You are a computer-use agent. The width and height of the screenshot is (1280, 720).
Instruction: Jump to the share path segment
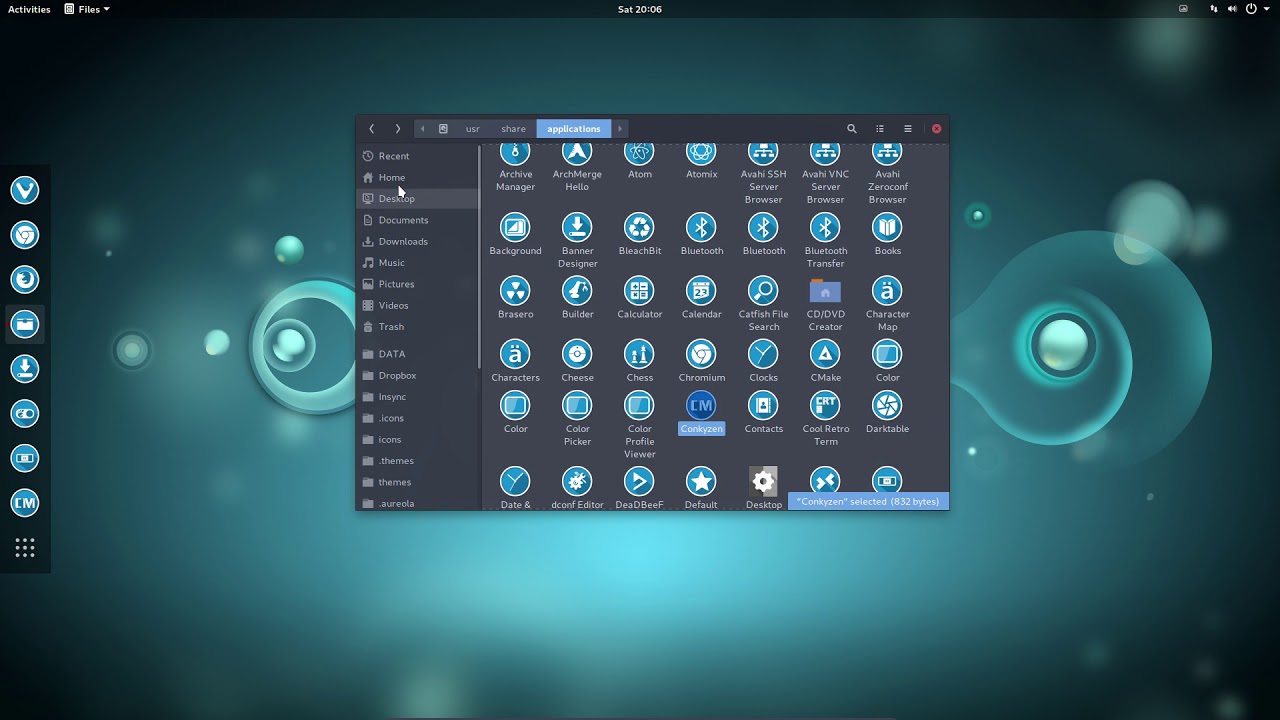coord(513,129)
